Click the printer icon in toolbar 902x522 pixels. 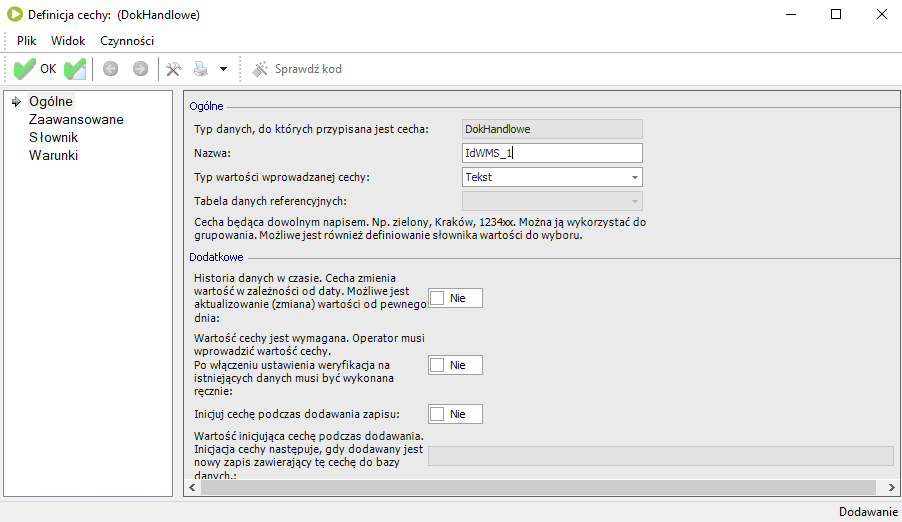point(201,69)
